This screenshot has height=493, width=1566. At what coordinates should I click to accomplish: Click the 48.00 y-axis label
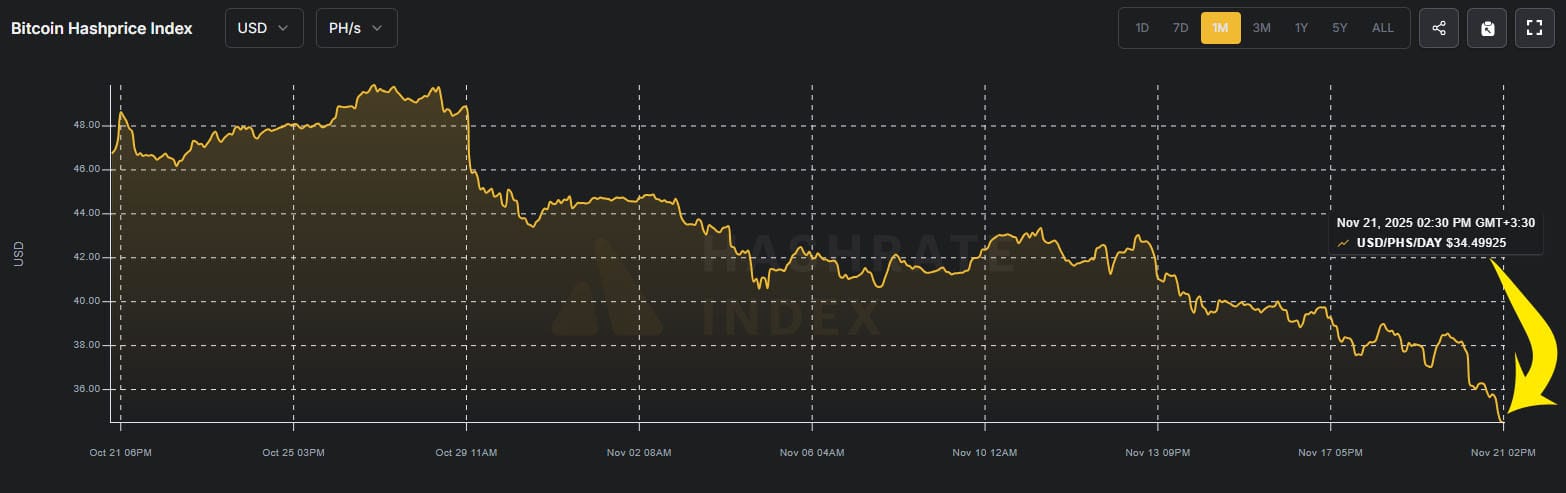87,126
